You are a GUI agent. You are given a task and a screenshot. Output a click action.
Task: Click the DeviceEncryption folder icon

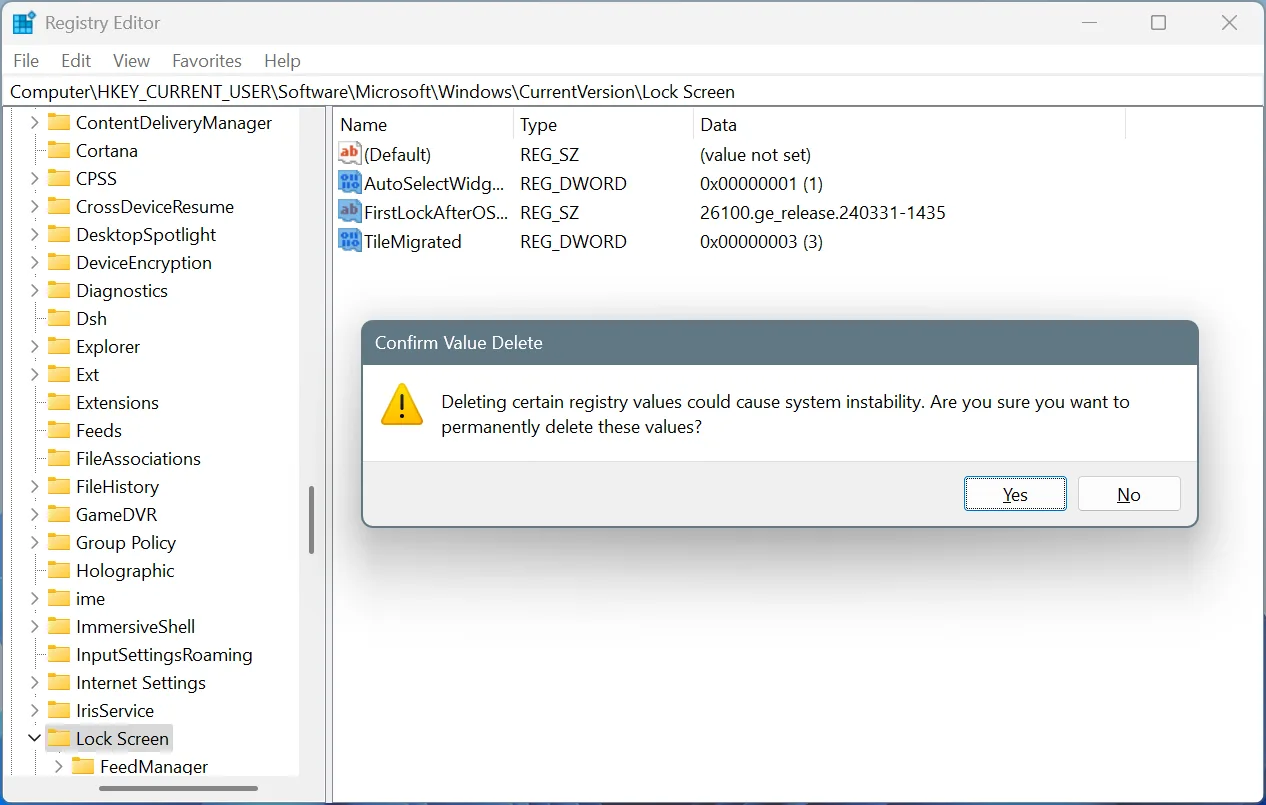coord(59,262)
